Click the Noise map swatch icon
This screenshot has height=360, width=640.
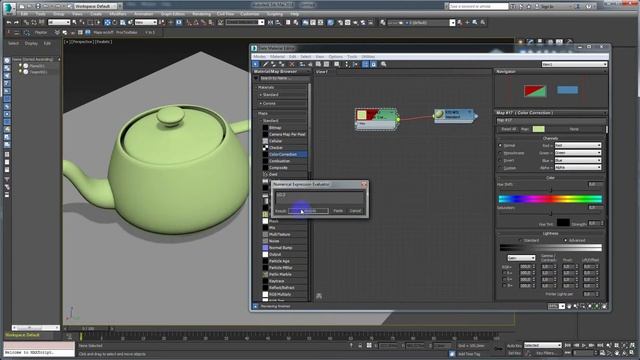265,241
